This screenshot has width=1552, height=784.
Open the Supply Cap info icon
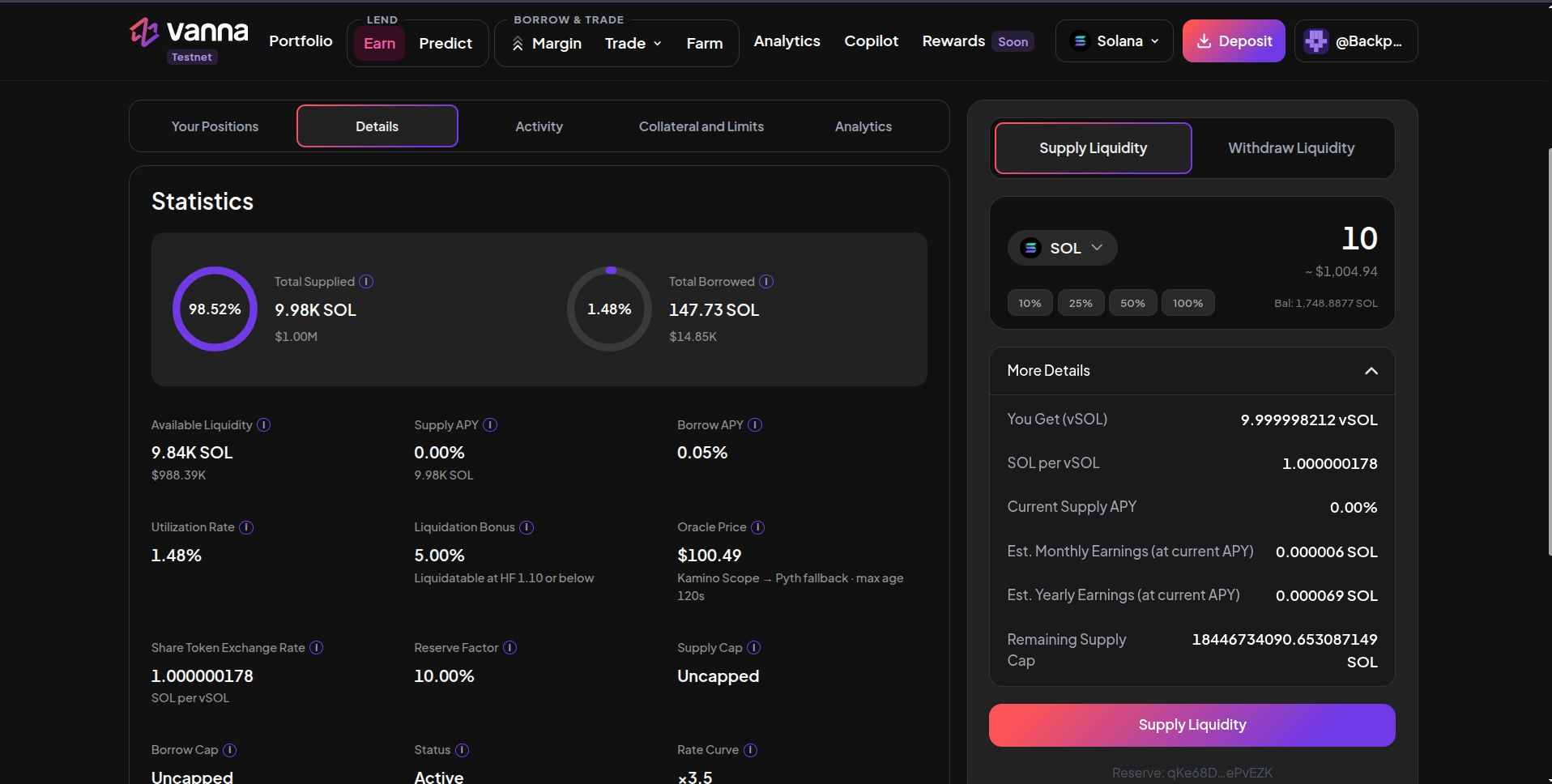click(x=754, y=647)
